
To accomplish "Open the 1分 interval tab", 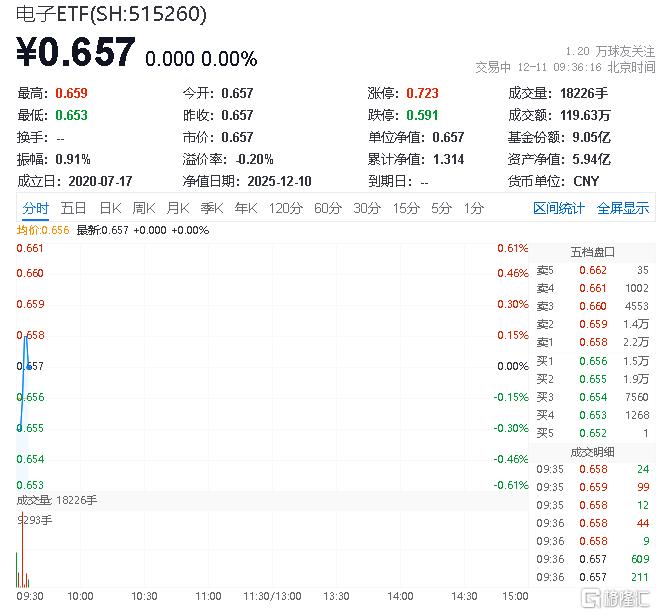I will point(473,208).
